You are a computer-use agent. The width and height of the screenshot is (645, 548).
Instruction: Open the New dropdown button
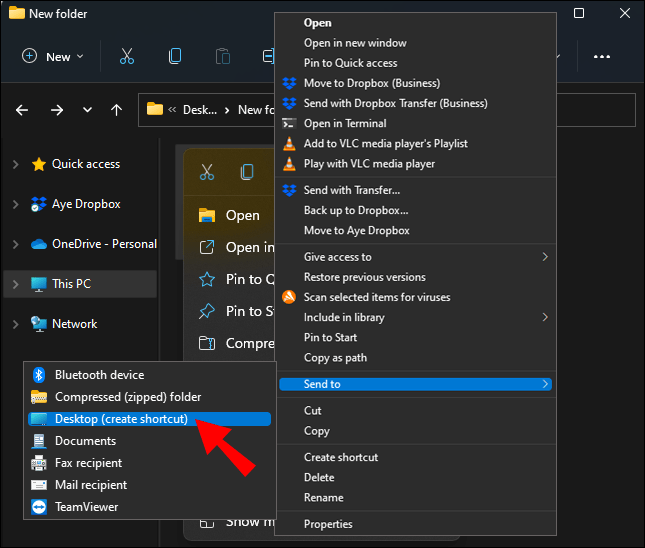53,57
